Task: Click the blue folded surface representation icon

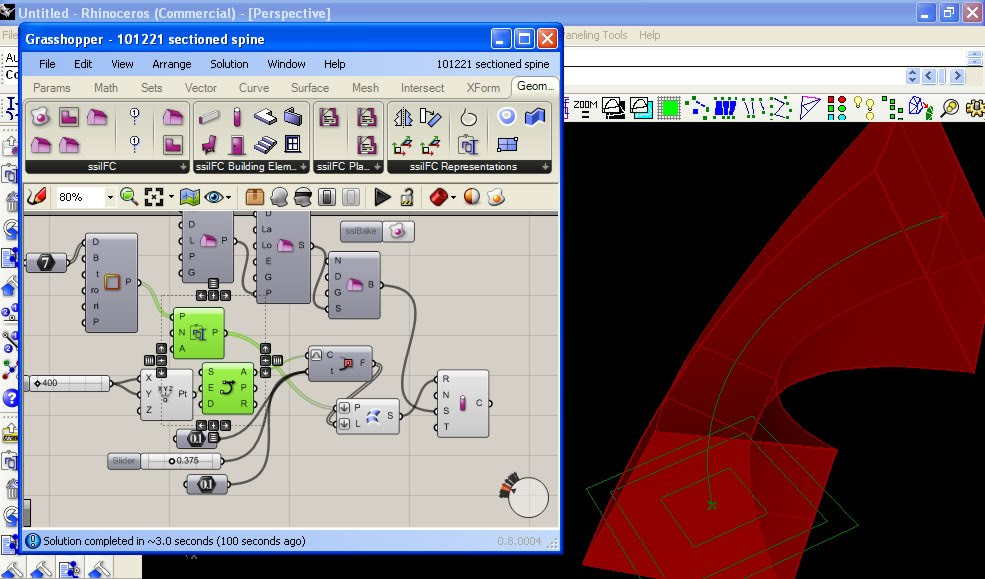Action: [x=535, y=117]
